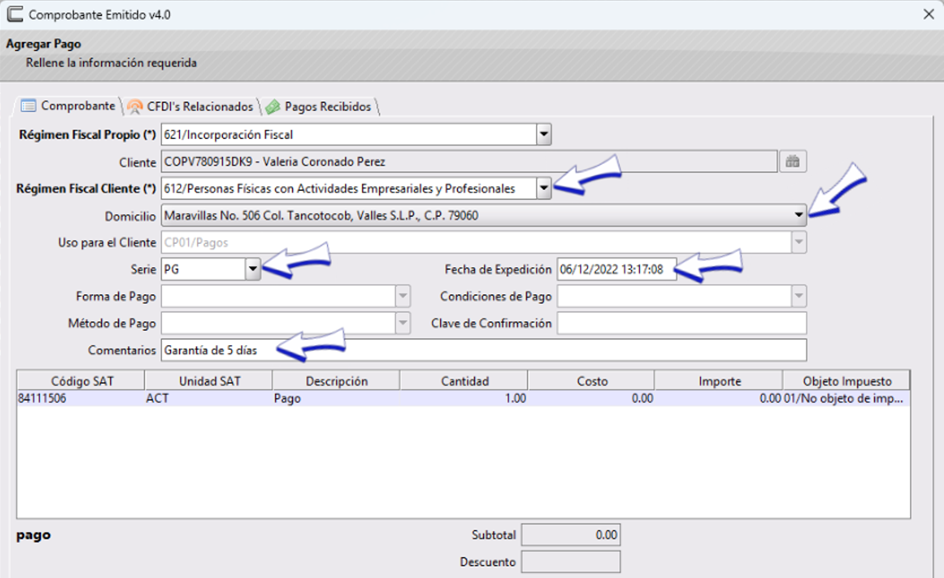
Task: Open the Forma de Pago dropdown
Action: click(x=403, y=296)
